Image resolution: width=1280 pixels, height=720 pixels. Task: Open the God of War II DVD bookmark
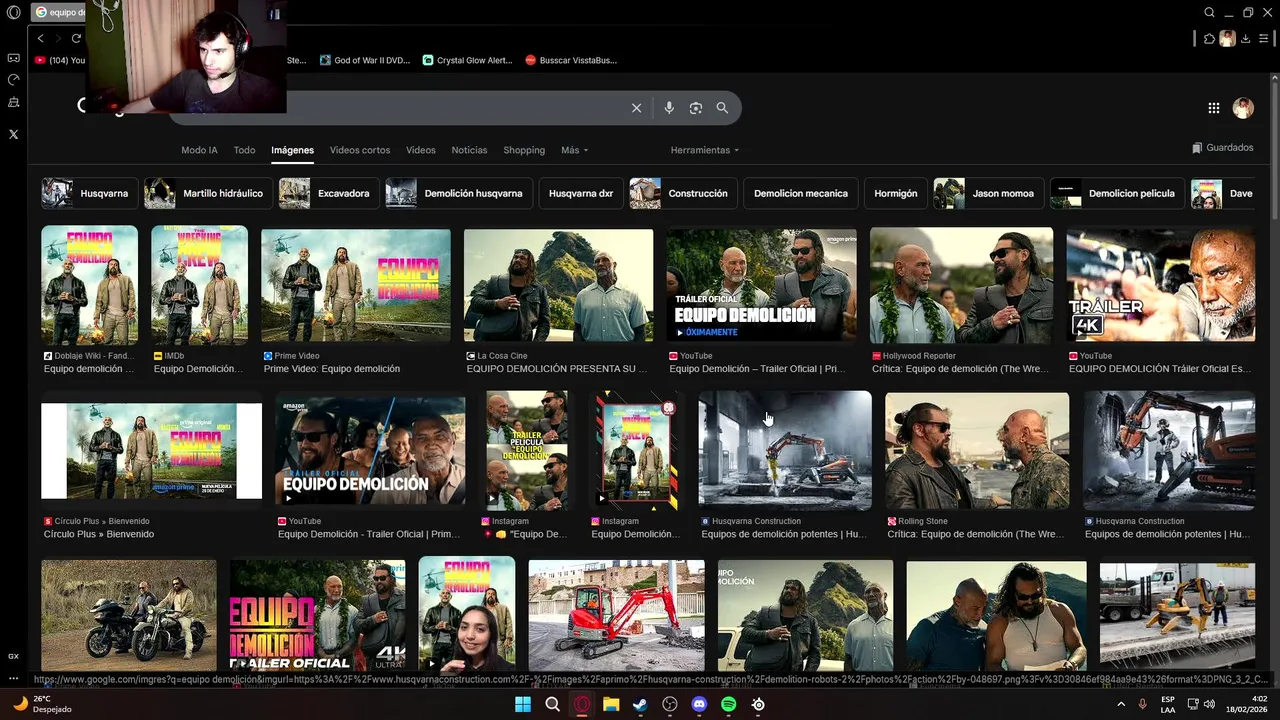365,60
